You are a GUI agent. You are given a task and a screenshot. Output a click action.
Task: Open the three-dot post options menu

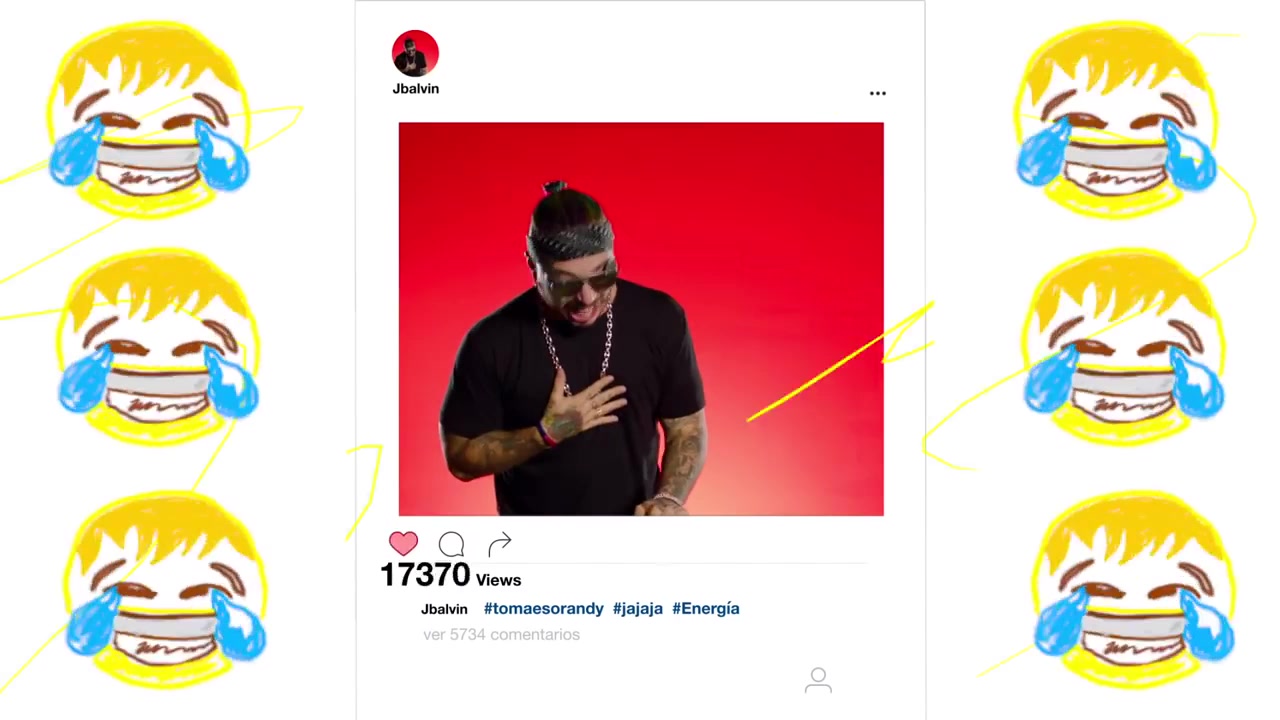(x=877, y=93)
